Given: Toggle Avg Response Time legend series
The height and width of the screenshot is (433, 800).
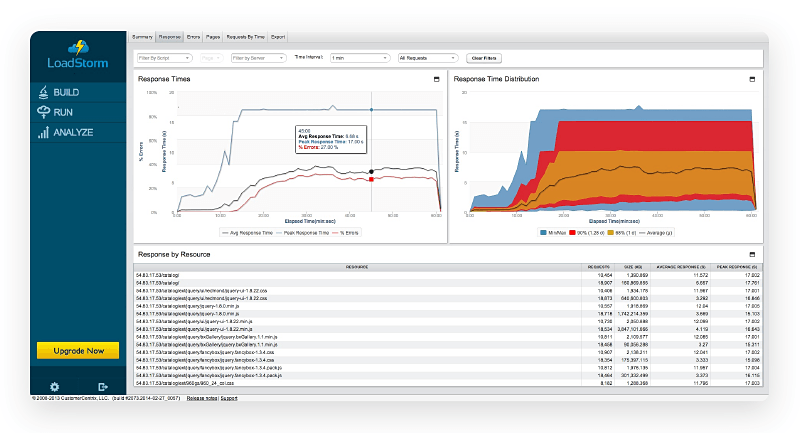Looking at the screenshot, I should click(248, 233).
